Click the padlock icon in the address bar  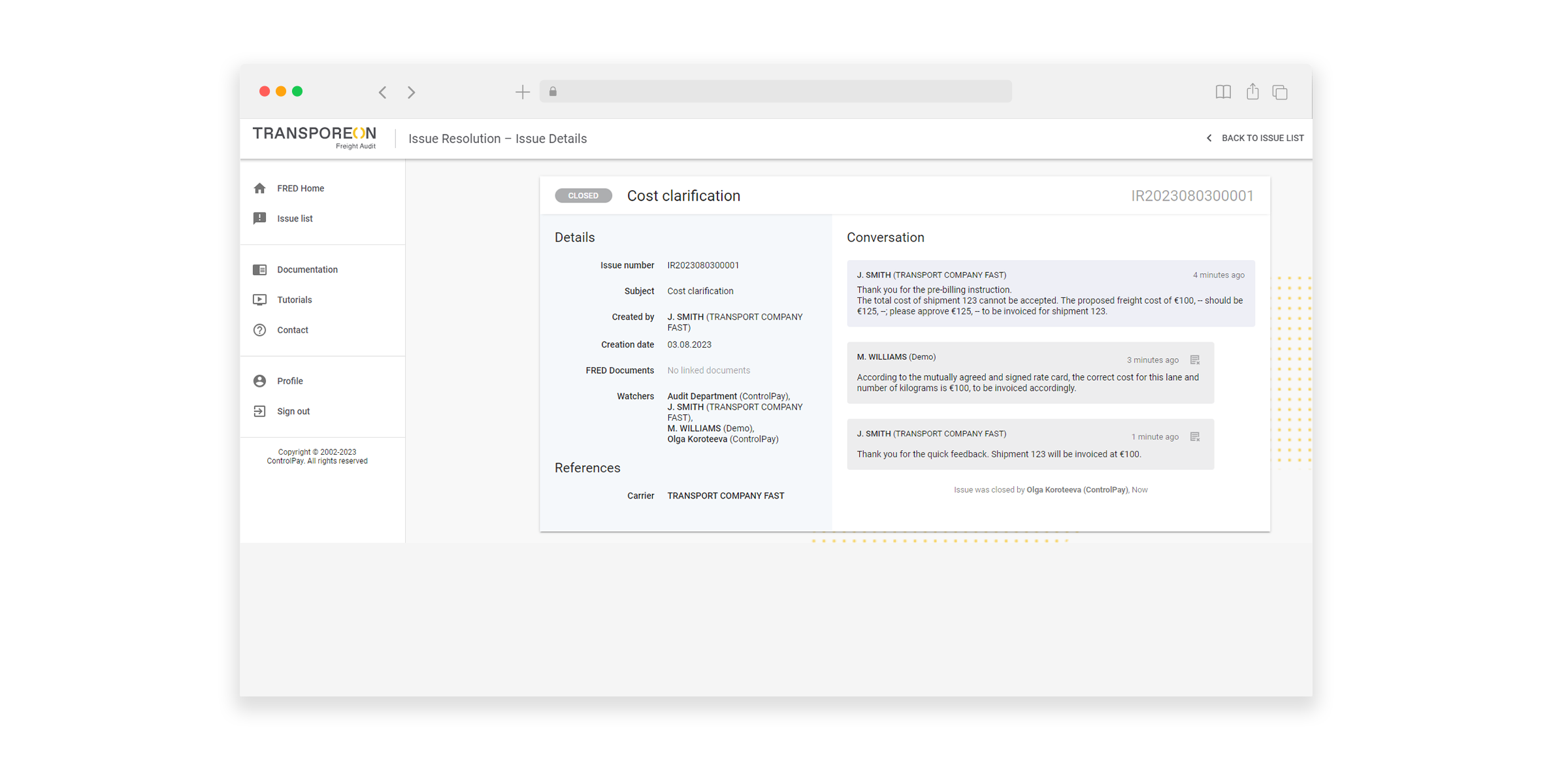553,91
